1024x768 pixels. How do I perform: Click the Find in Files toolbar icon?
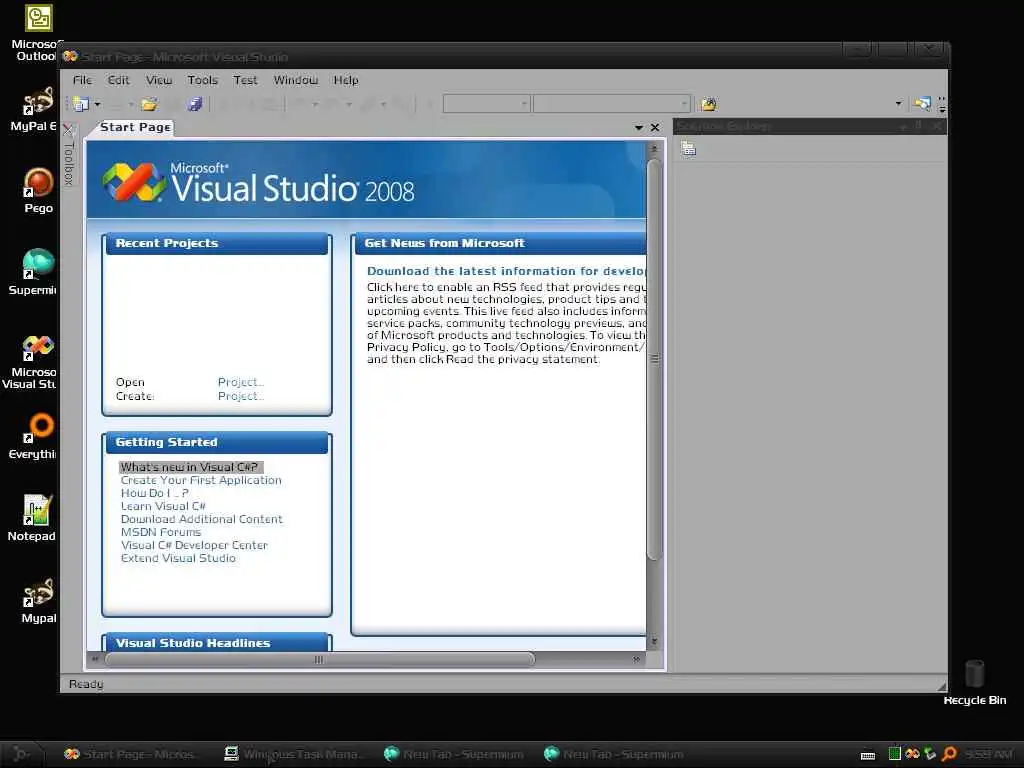tap(709, 104)
